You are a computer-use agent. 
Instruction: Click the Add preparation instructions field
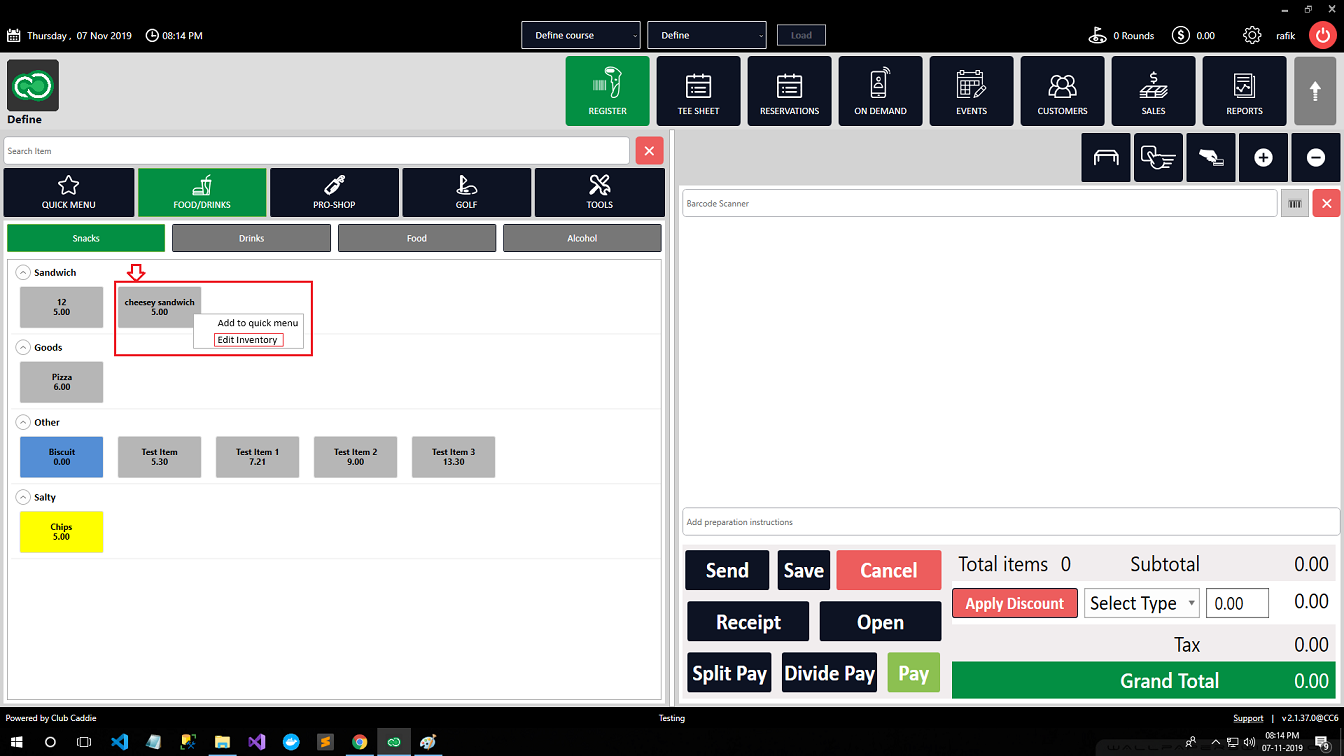pos(1011,522)
